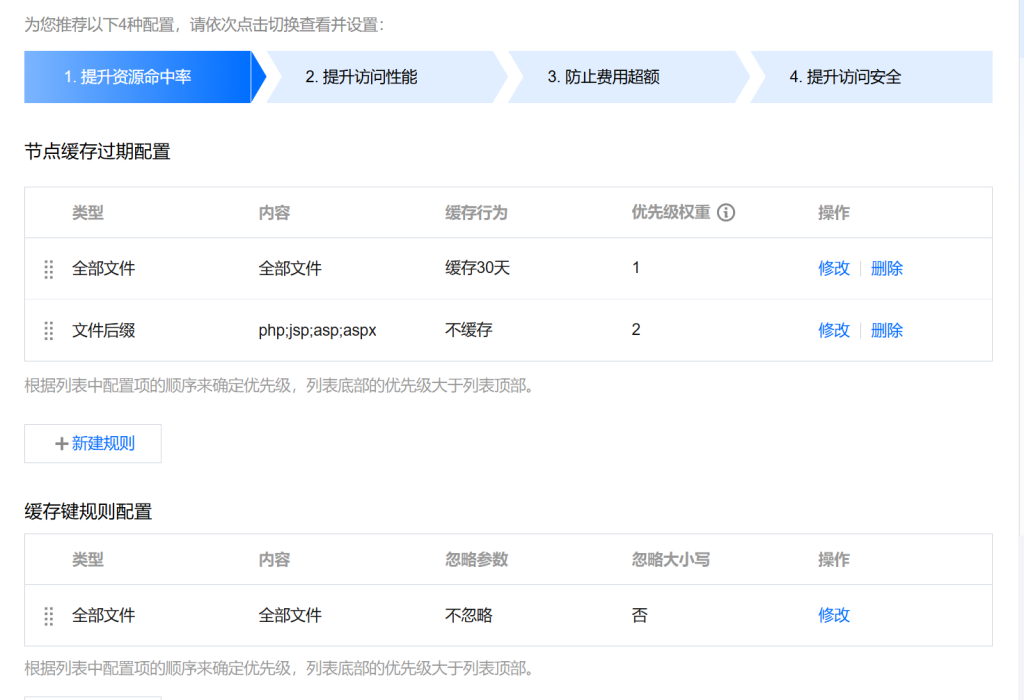
Task: Click the drag handle beside 文件后缀 rule
Action: click(48, 331)
